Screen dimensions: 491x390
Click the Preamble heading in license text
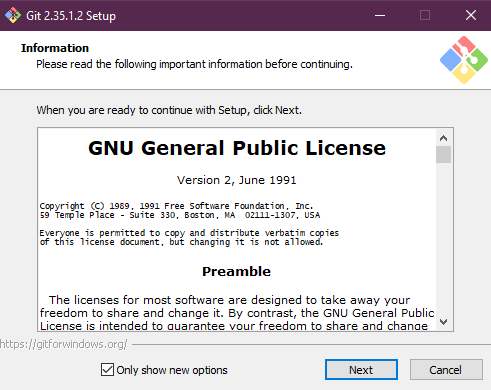(x=236, y=272)
